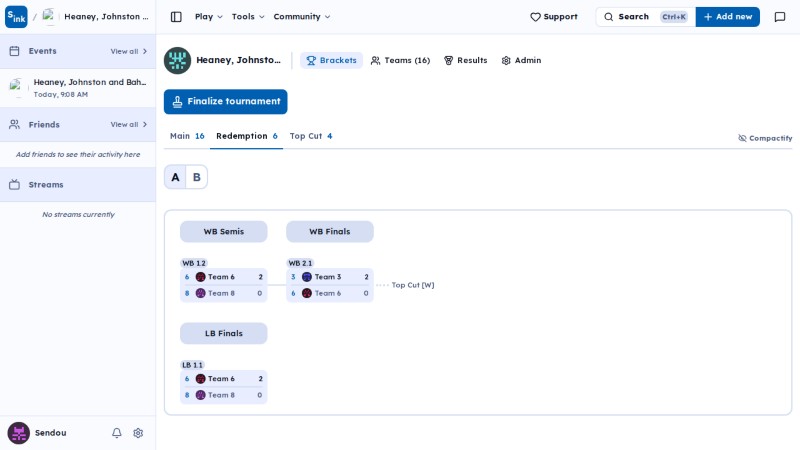The height and width of the screenshot is (450, 800).
Task: Open the Results tab
Action: click(465, 60)
